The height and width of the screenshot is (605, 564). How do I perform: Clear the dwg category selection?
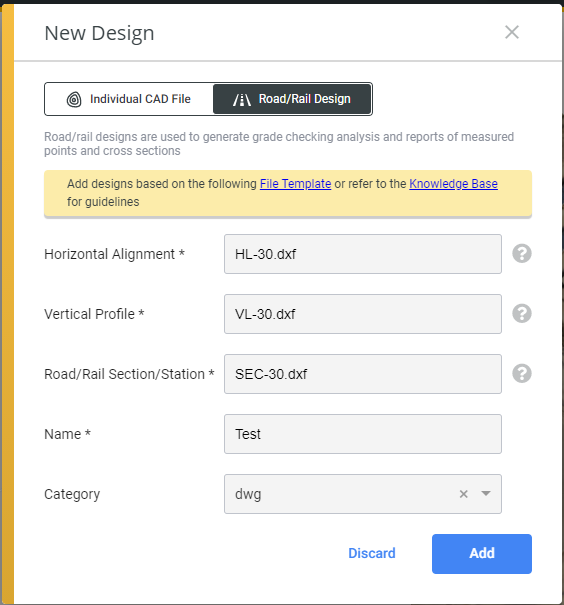pos(464,494)
